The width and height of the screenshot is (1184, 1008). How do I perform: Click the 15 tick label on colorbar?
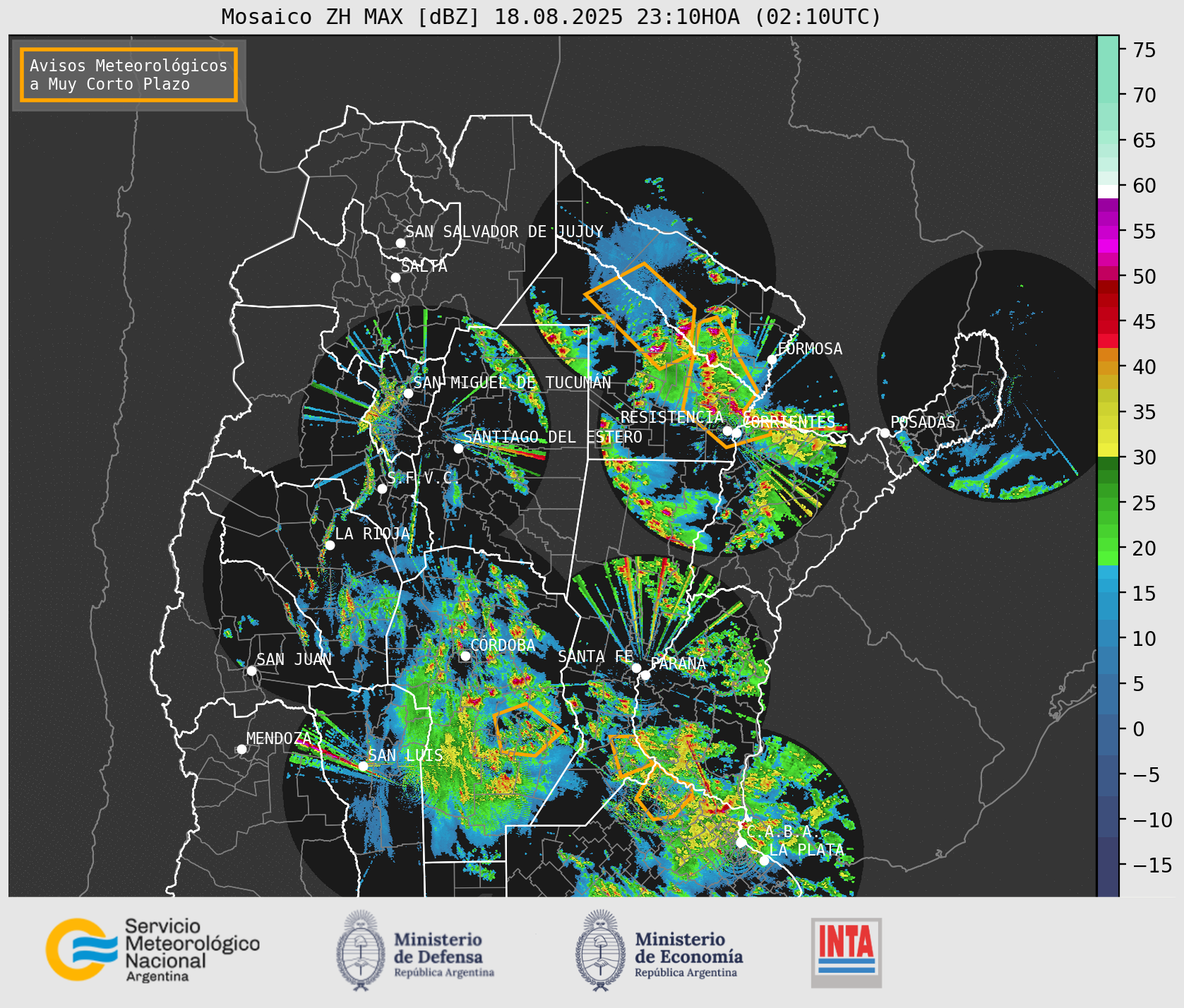[x=1144, y=594]
